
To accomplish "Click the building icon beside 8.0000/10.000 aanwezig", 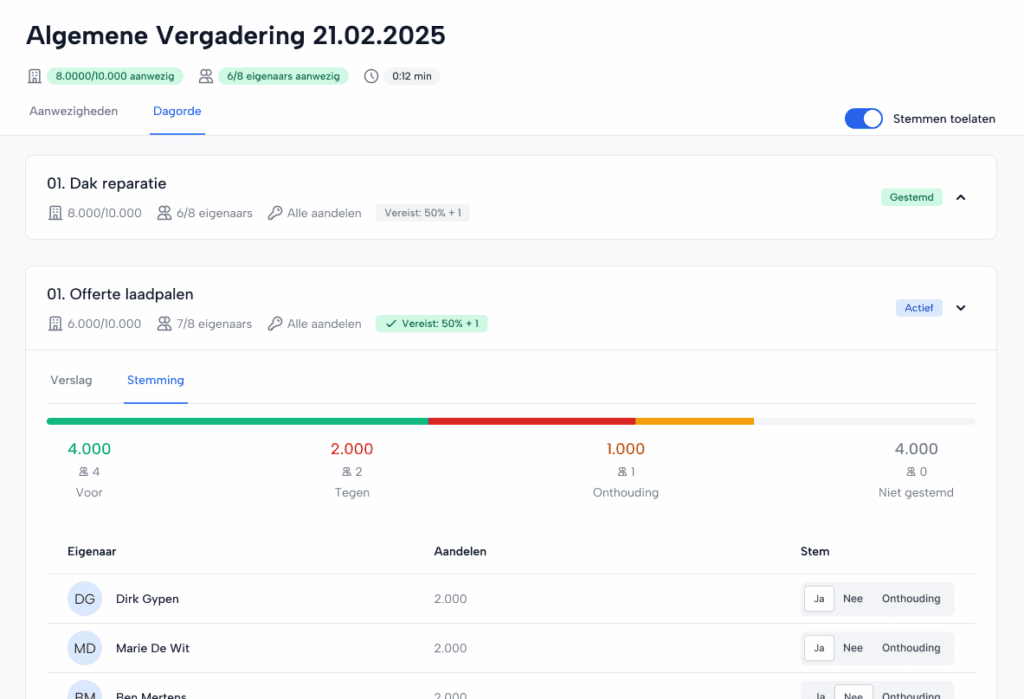I will [35, 76].
